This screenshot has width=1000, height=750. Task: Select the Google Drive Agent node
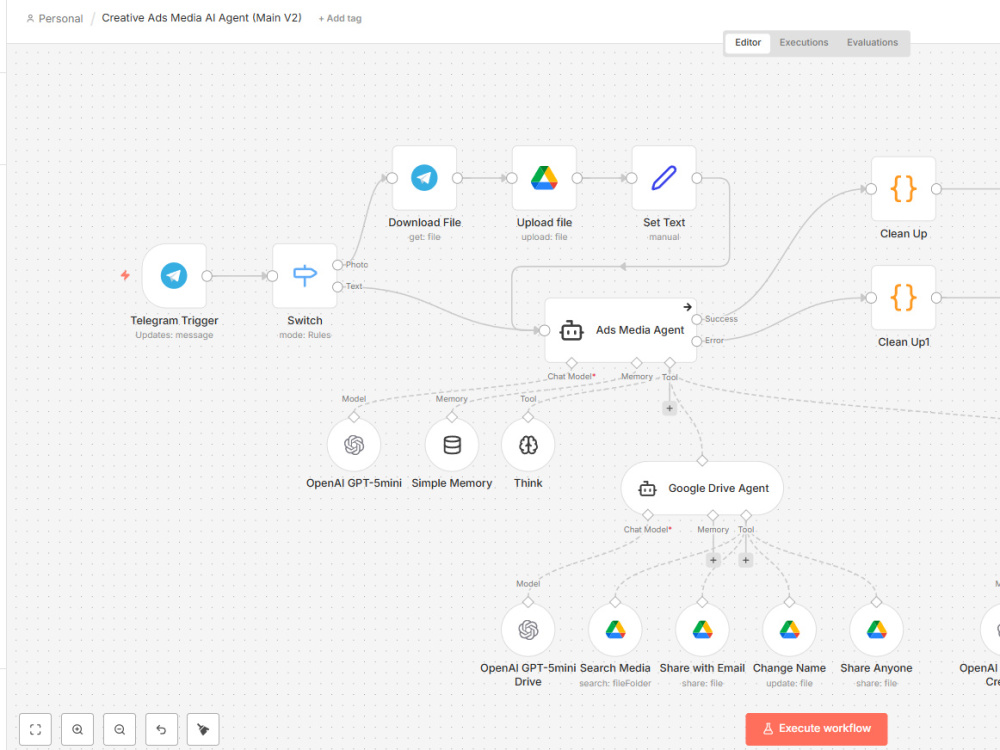(702, 488)
